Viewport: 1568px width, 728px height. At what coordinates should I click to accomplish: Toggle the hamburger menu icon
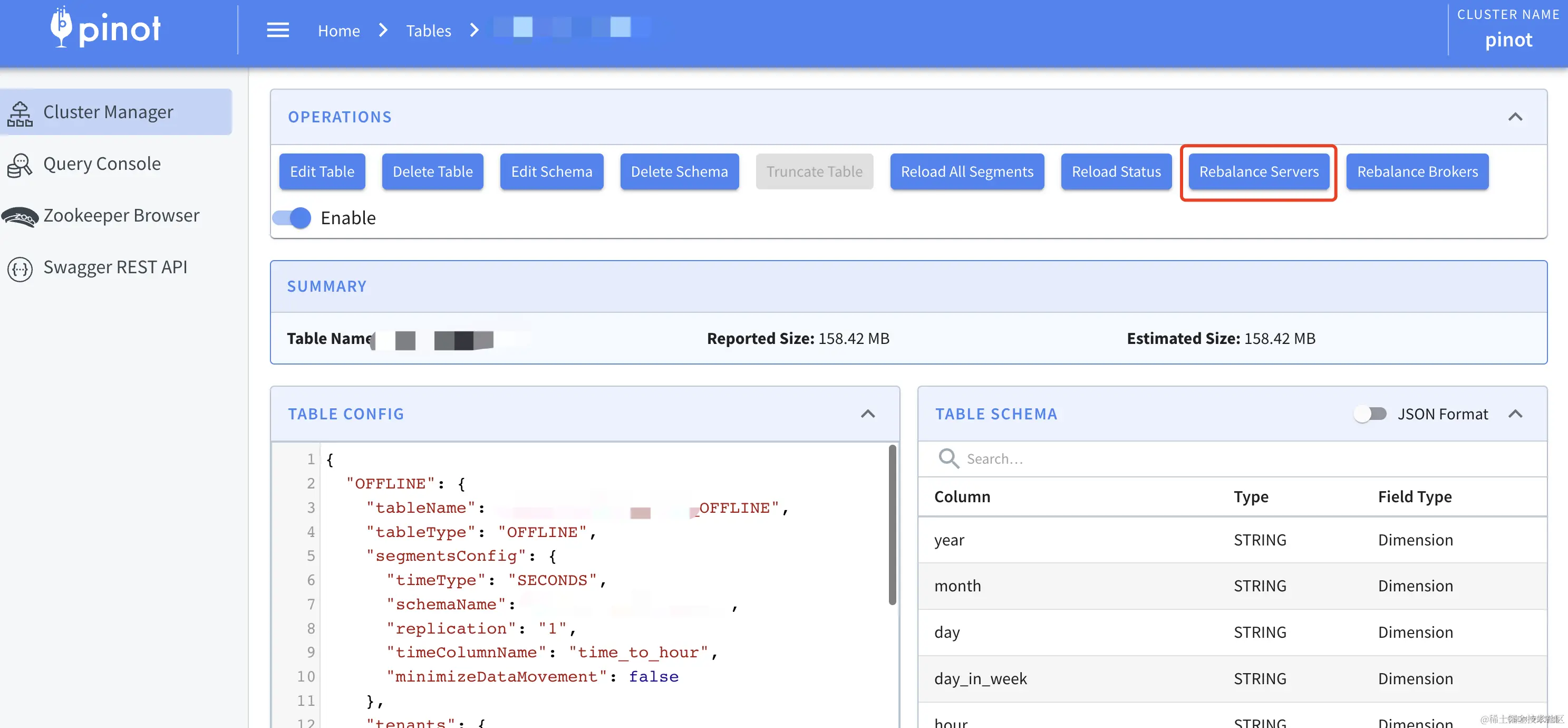coord(277,30)
